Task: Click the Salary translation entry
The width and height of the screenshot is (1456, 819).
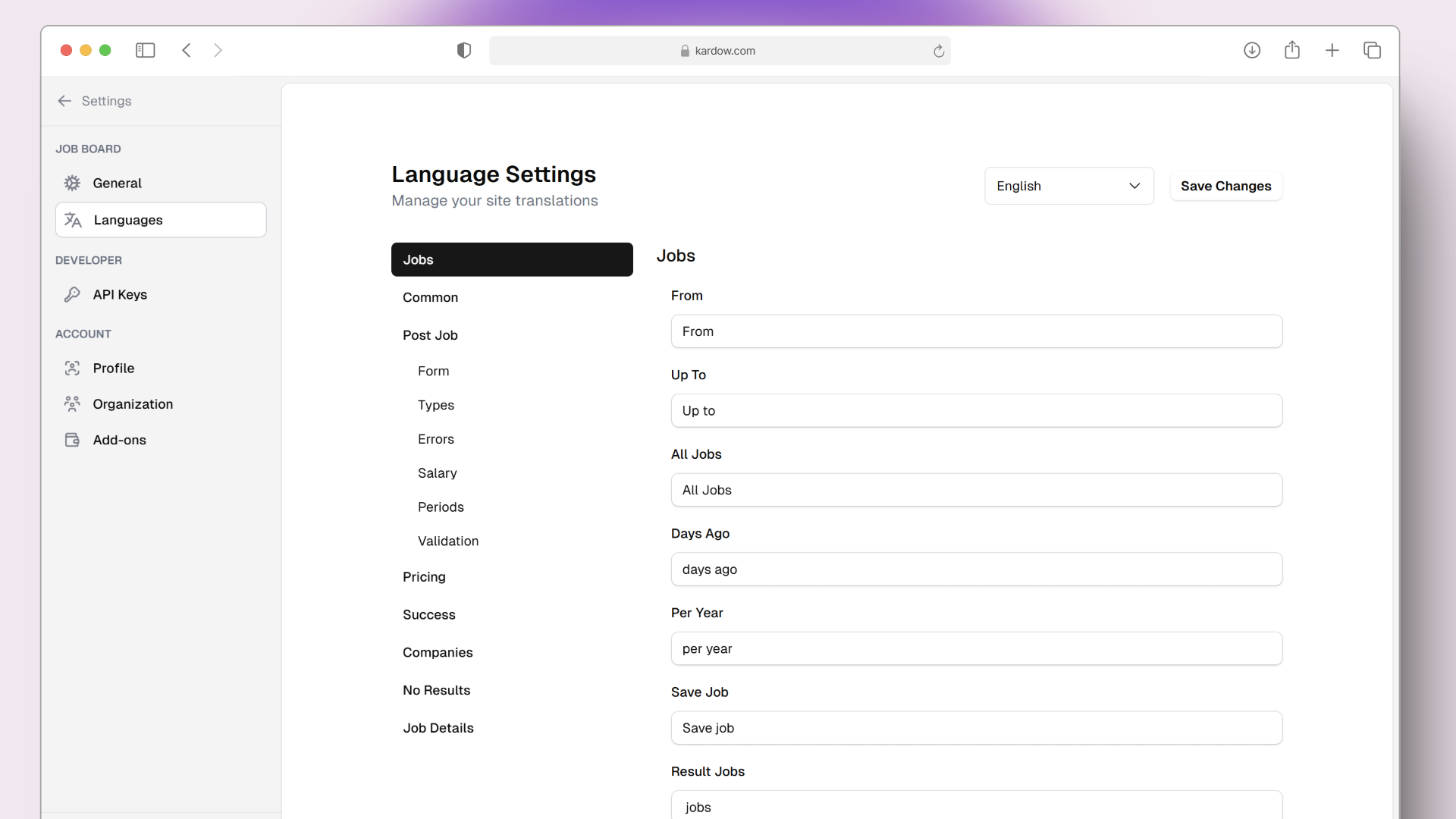Action: click(437, 472)
